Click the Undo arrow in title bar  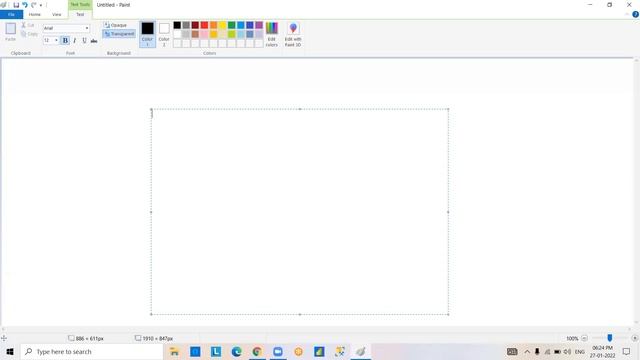click(x=25, y=5)
